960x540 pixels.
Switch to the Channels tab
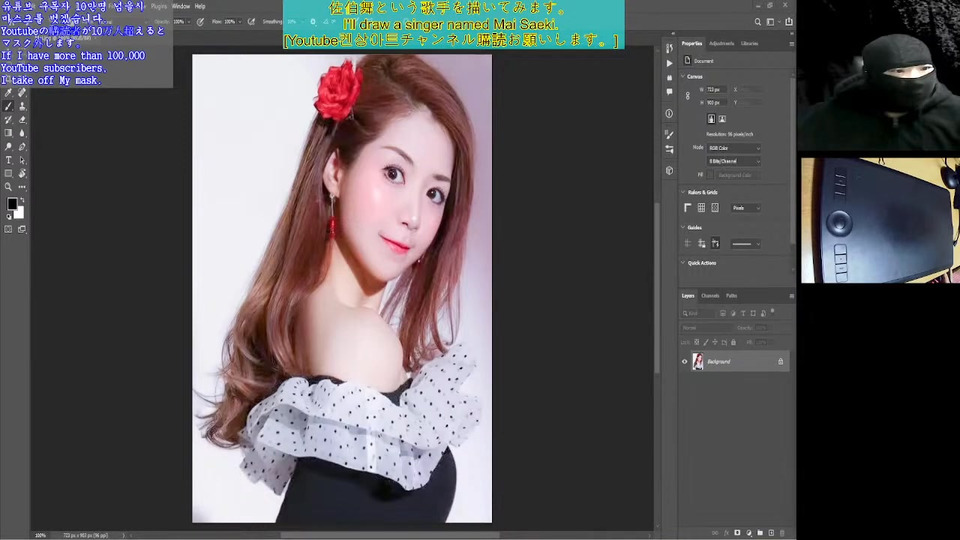[710, 296]
